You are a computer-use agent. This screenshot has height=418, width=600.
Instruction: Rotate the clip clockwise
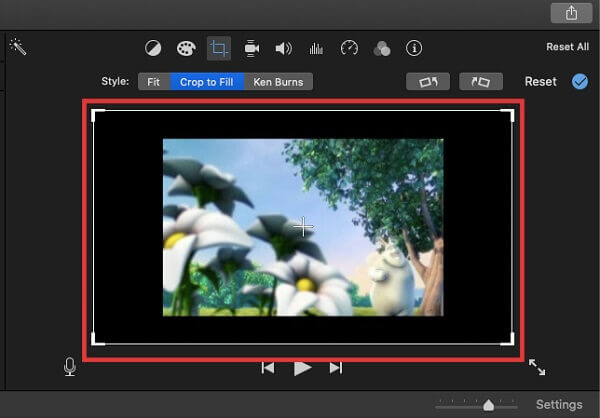(x=481, y=82)
